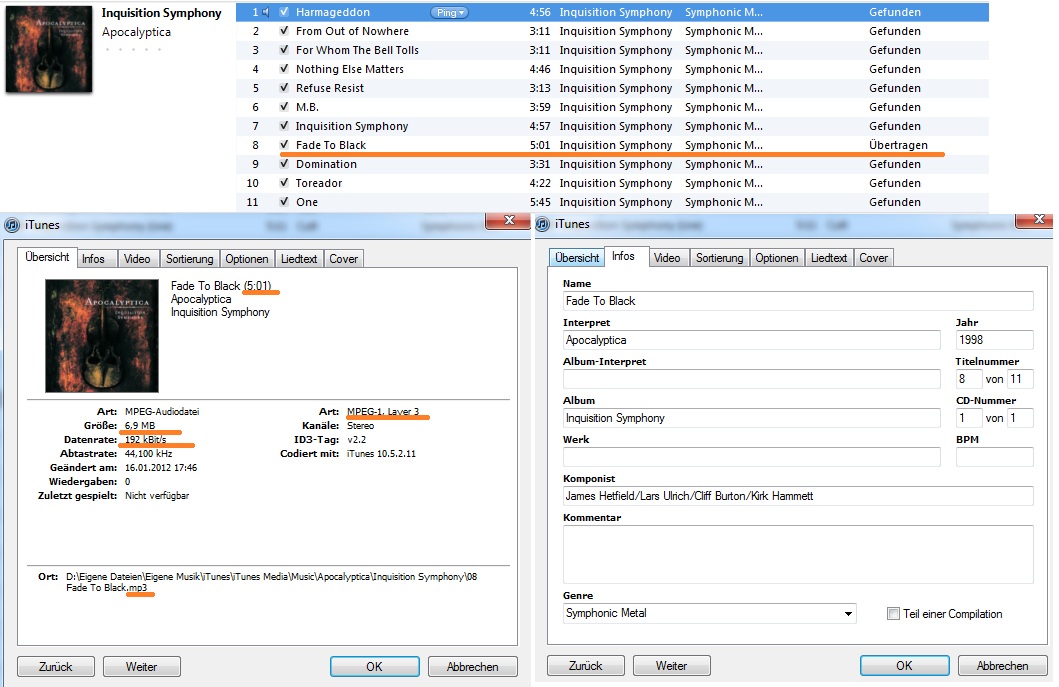Select the Toreador track row
The width and height of the screenshot is (1059, 687).
612,182
